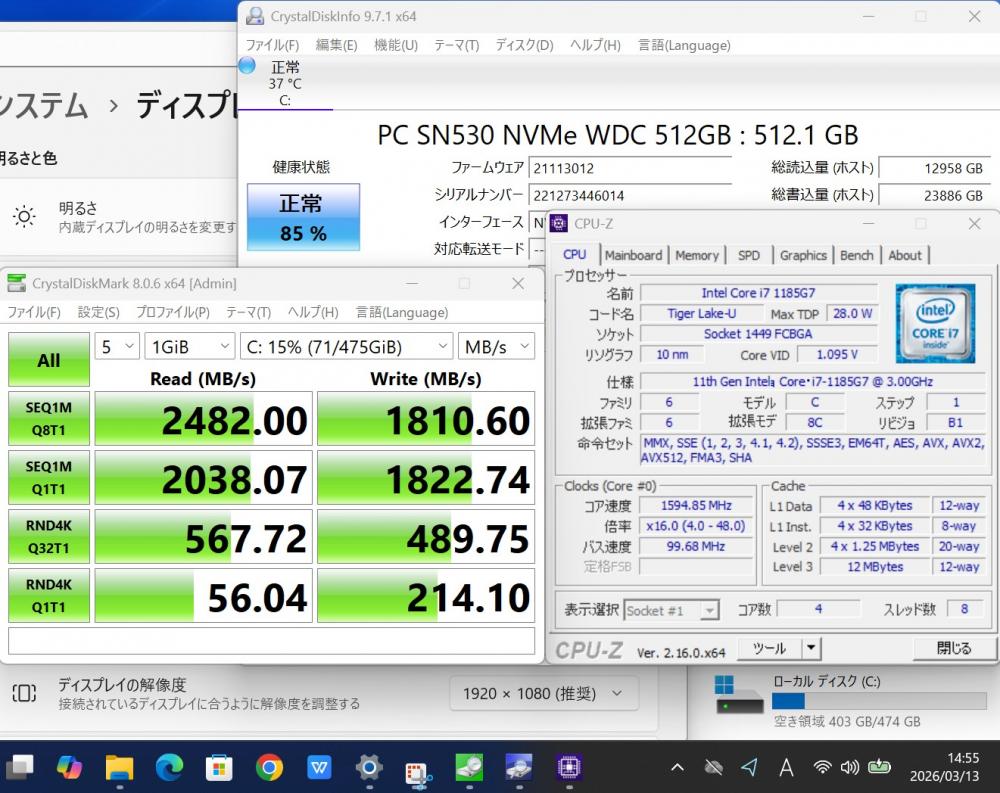Switch to CPU-Z in the taskbar
Image resolution: width=1000 pixels, height=793 pixels.
569,767
